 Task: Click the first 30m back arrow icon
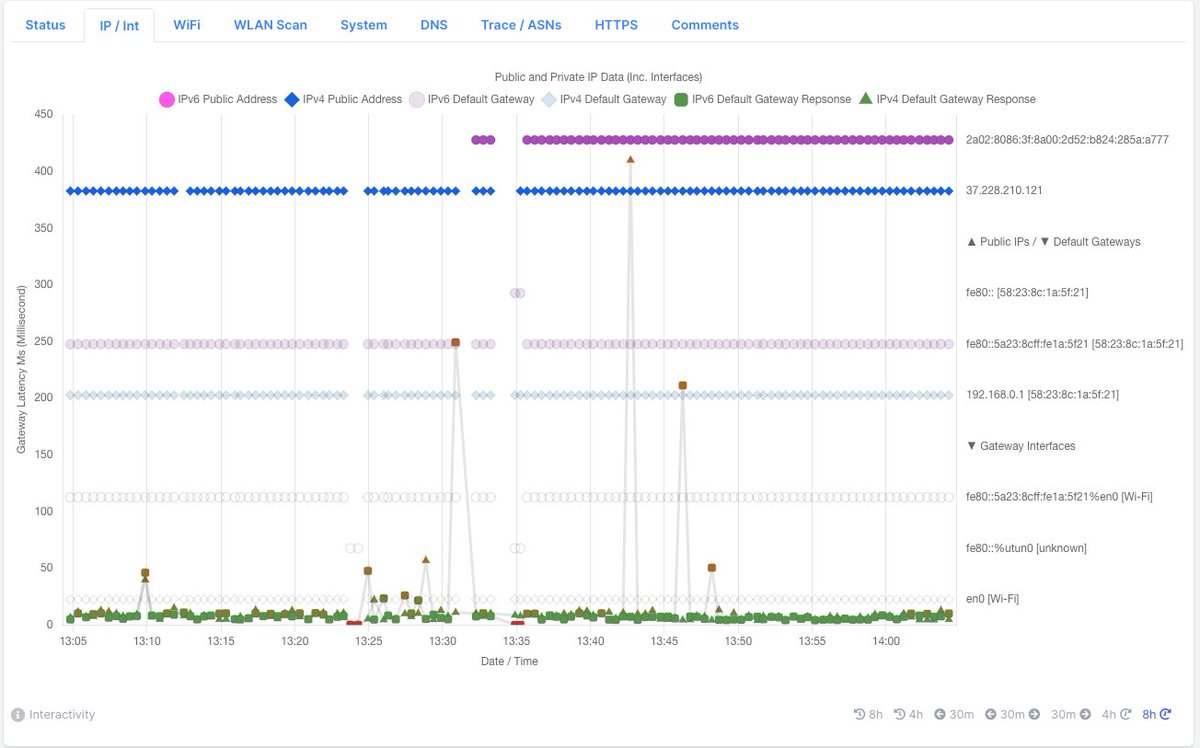pyautogui.click(x=939, y=714)
